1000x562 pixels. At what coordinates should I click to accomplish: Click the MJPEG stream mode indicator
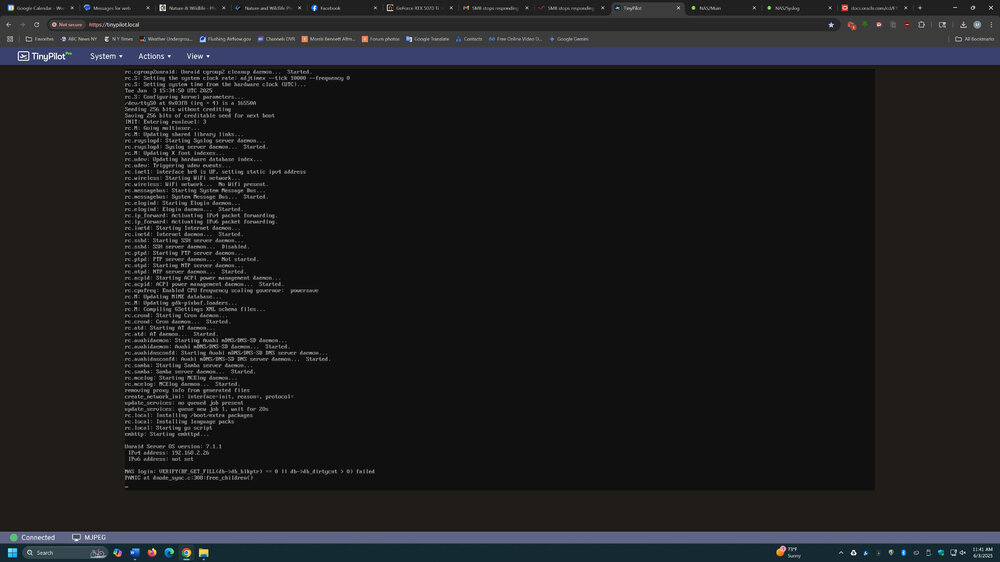tap(89, 538)
